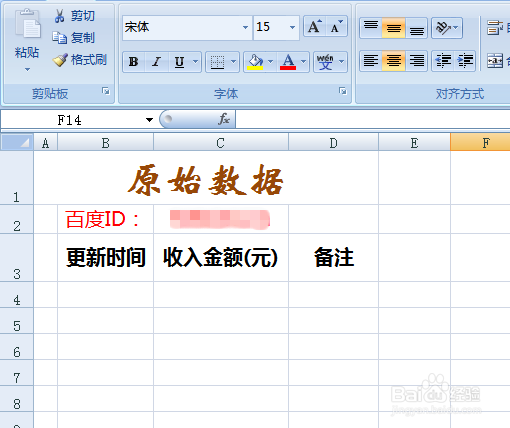
Task: Open the Paste options arrow
Action: (27, 69)
